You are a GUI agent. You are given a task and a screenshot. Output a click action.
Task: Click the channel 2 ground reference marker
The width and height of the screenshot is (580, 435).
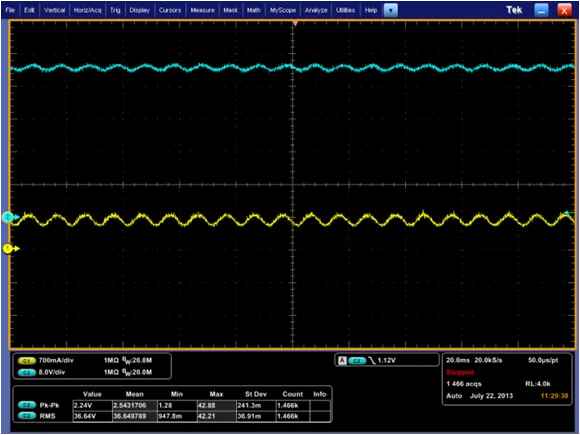pyautogui.click(x=11, y=217)
